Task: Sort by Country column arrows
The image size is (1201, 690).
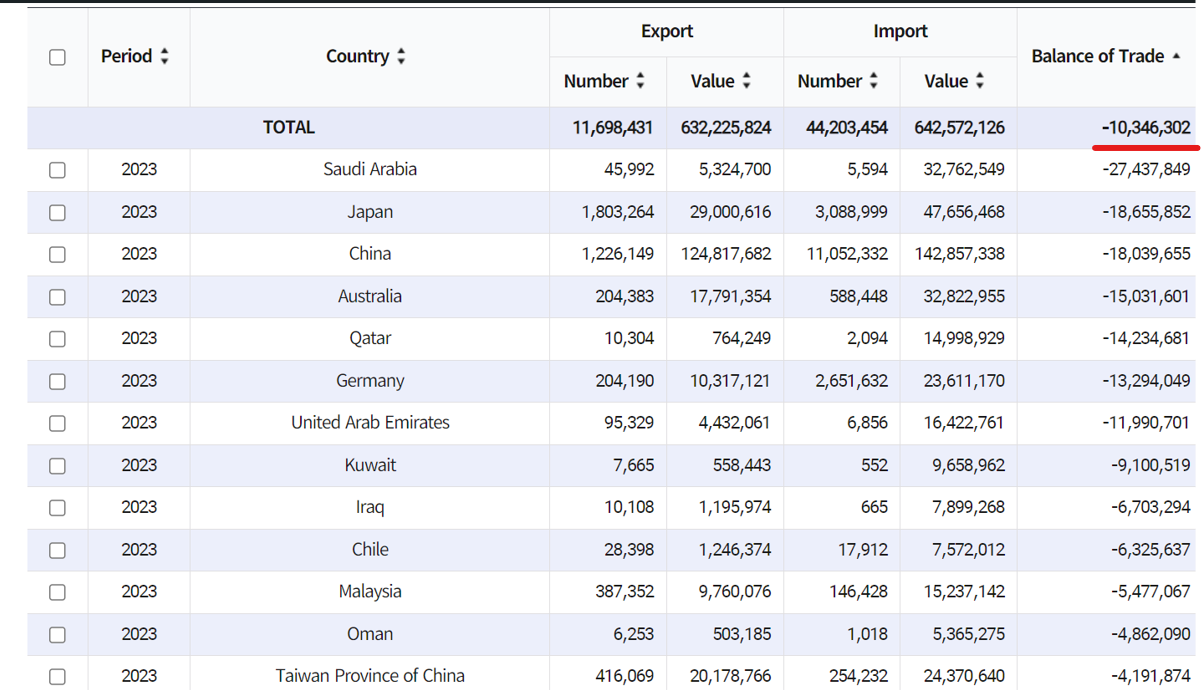Action: tap(401, 57)
